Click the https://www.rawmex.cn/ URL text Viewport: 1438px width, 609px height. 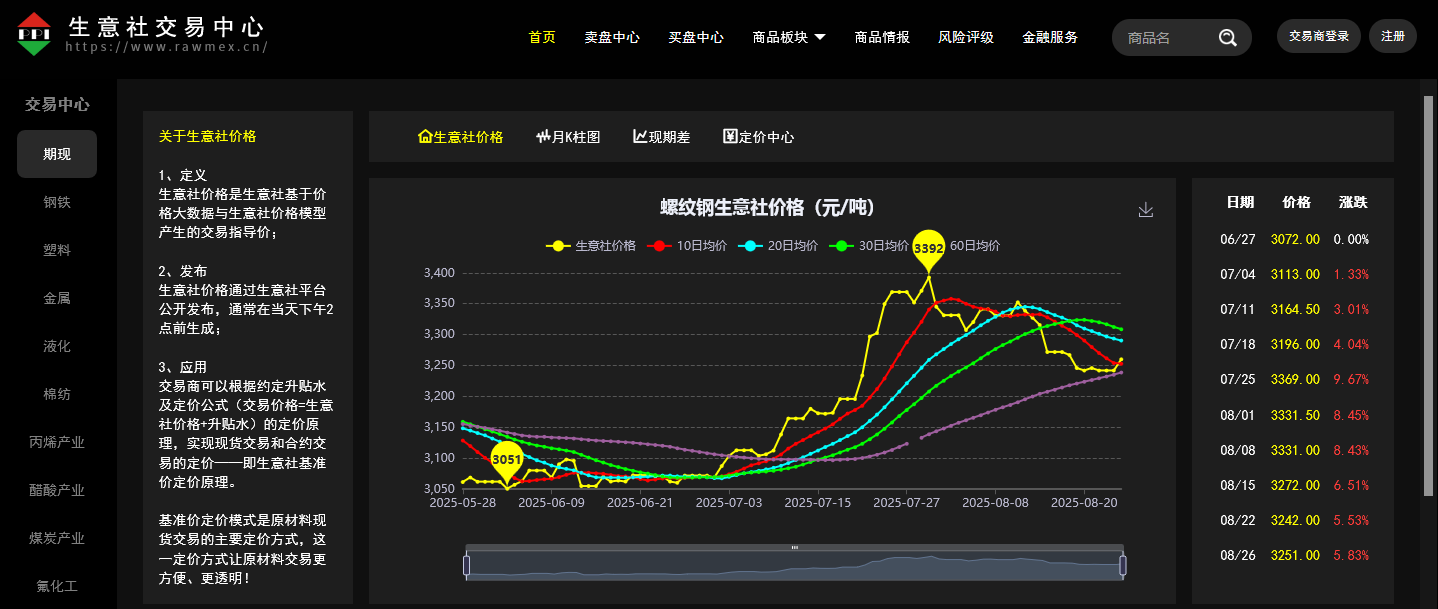coord(167,46)
